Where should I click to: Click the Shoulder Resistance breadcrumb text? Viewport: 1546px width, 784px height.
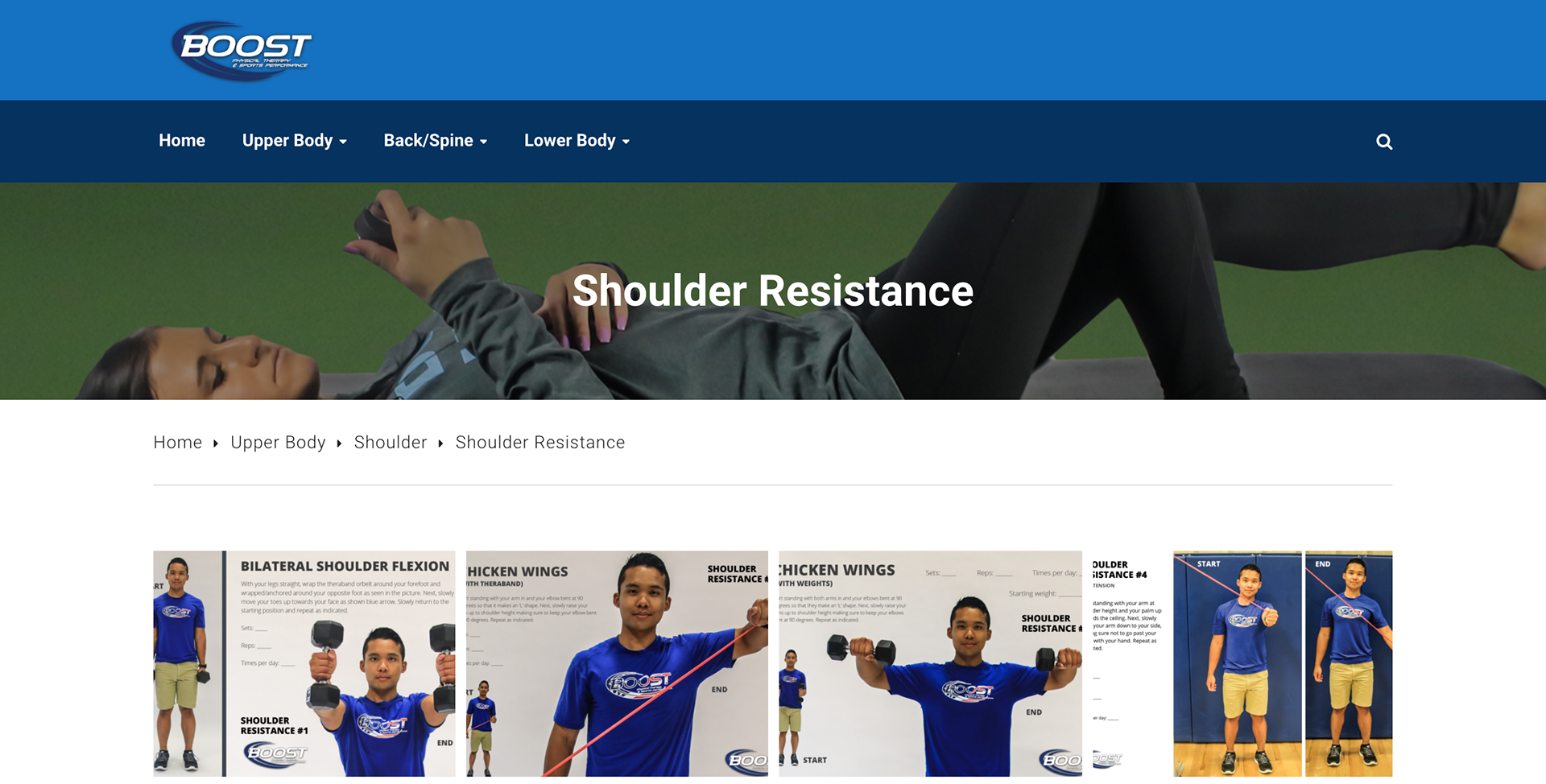(540, 443)
